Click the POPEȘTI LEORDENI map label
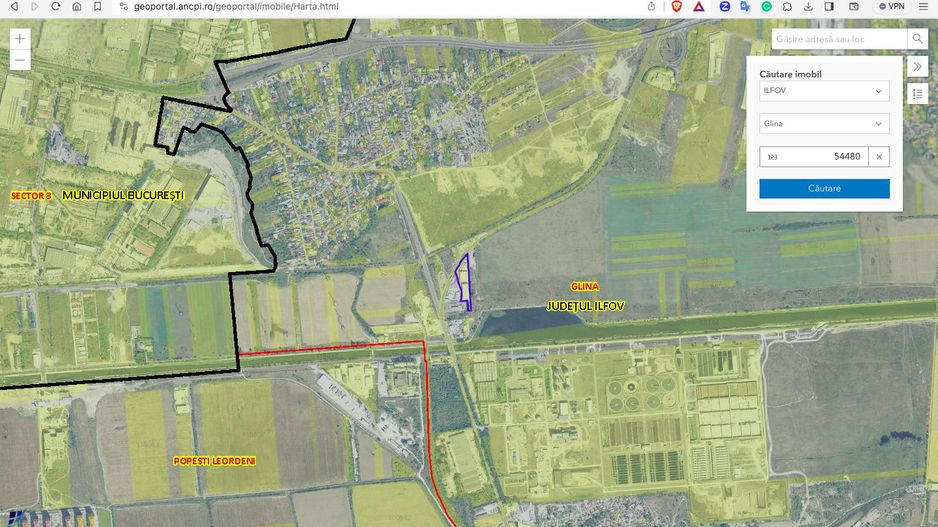Viewport: 938px width, 527px height. coord(214,461)
